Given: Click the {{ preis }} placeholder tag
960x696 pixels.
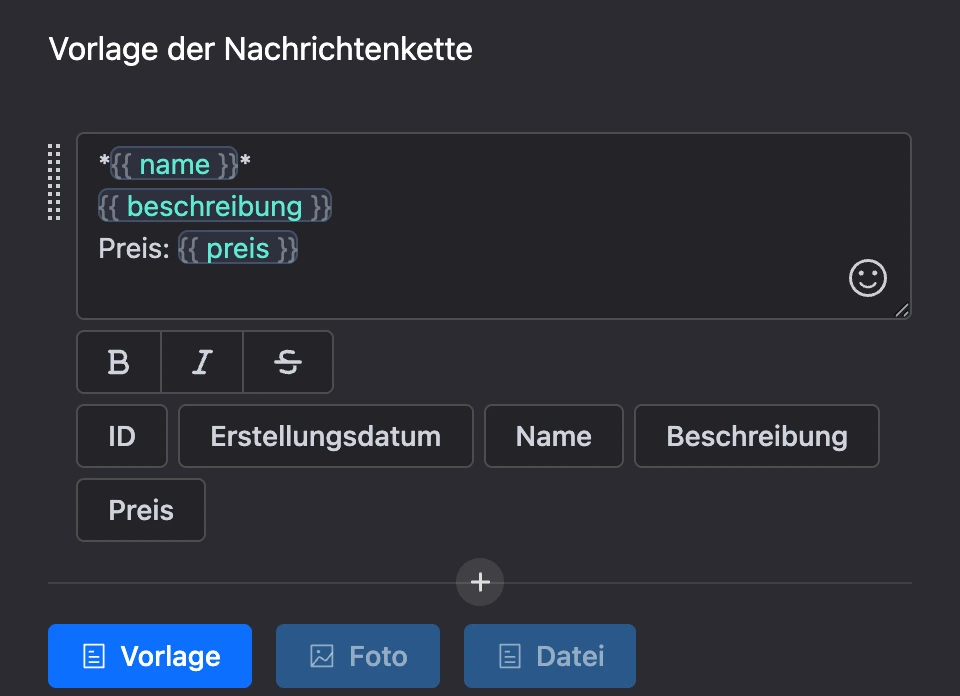Looking at the screenshot, I should coord(238,248).
